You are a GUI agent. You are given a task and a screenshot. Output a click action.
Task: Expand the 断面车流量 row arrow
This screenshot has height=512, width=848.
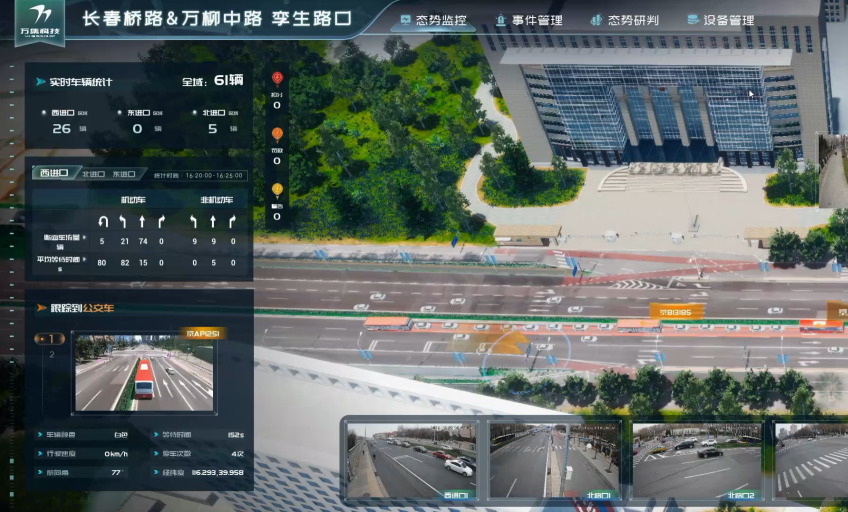tap(84, 237)
